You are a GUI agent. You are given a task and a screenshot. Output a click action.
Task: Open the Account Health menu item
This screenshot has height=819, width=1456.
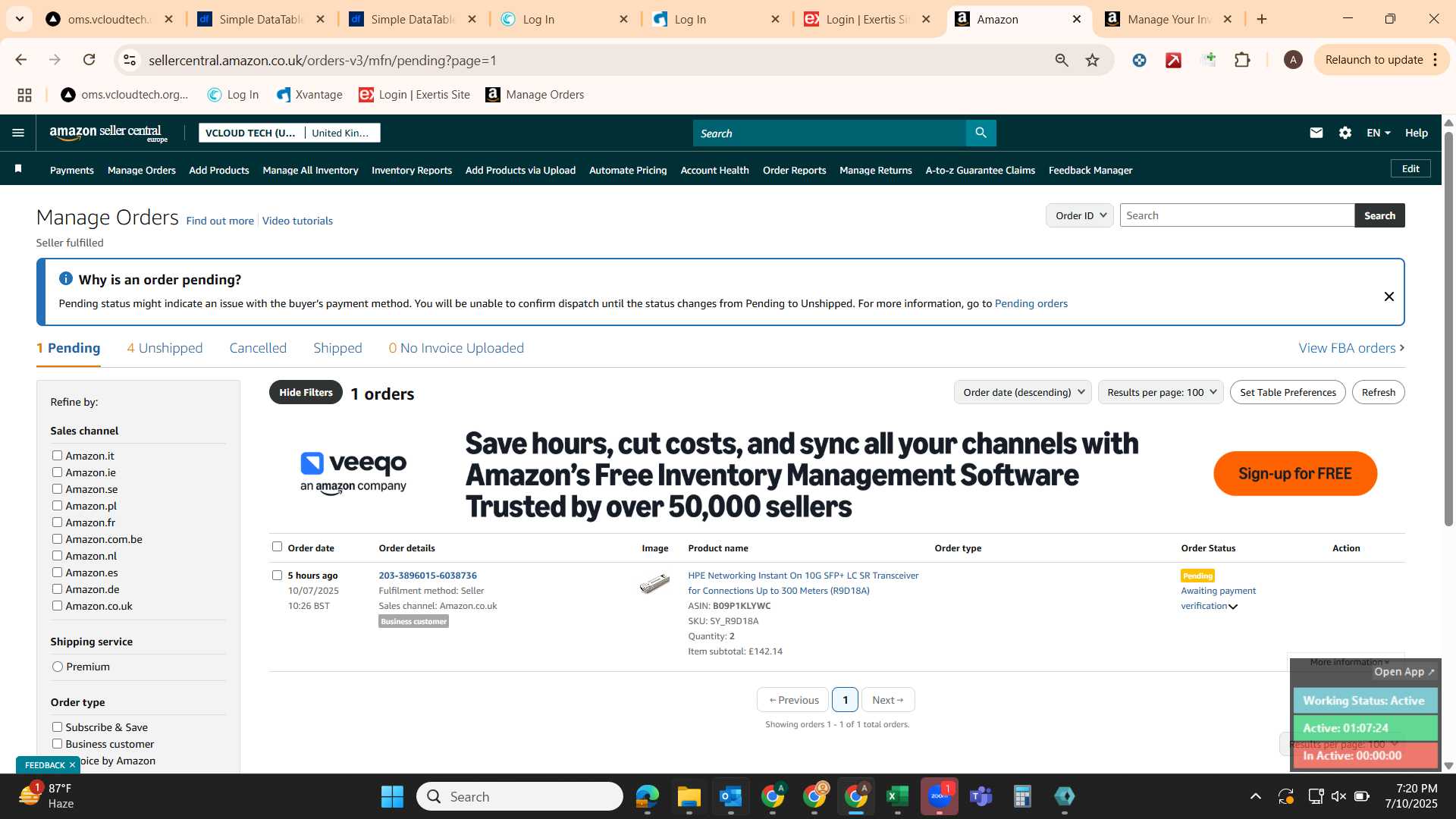714,170
